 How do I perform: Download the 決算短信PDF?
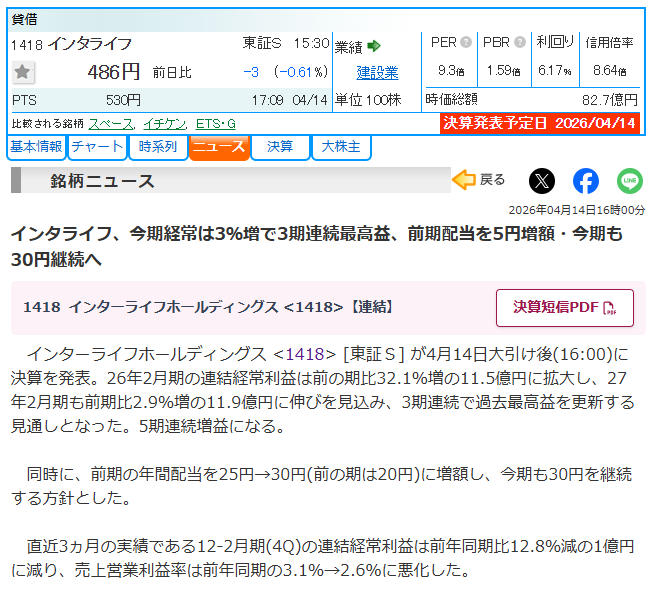pos(565,308)
